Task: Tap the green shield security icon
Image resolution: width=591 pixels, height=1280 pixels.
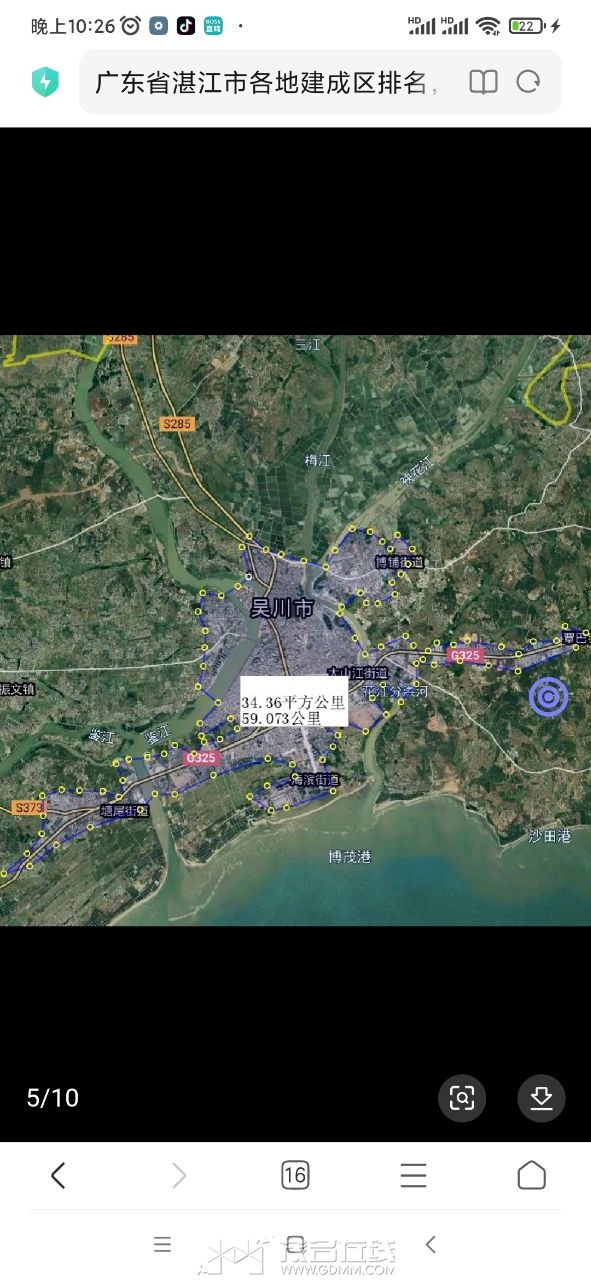Action: 45,82
